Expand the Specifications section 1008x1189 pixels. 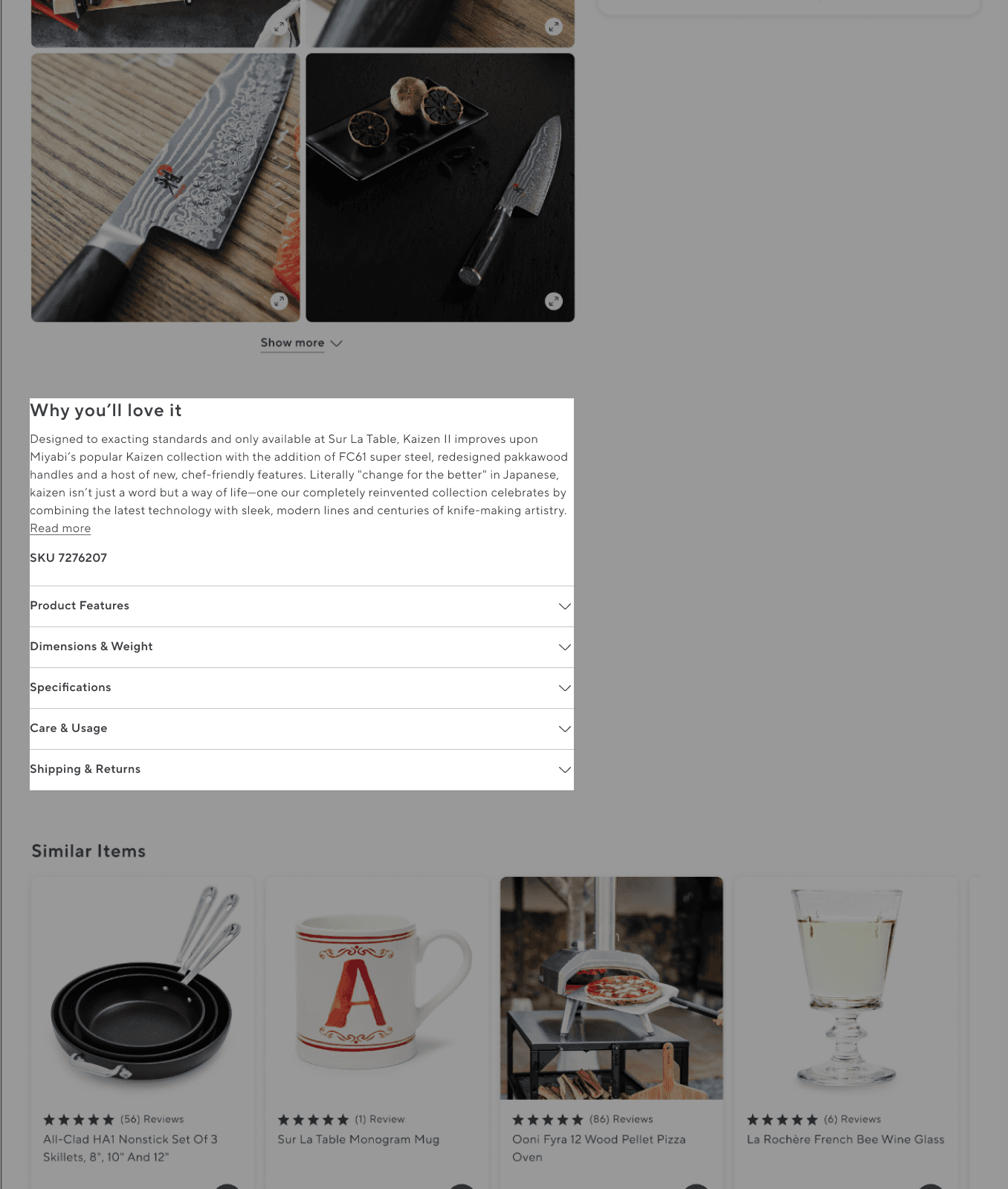[302, 688]
